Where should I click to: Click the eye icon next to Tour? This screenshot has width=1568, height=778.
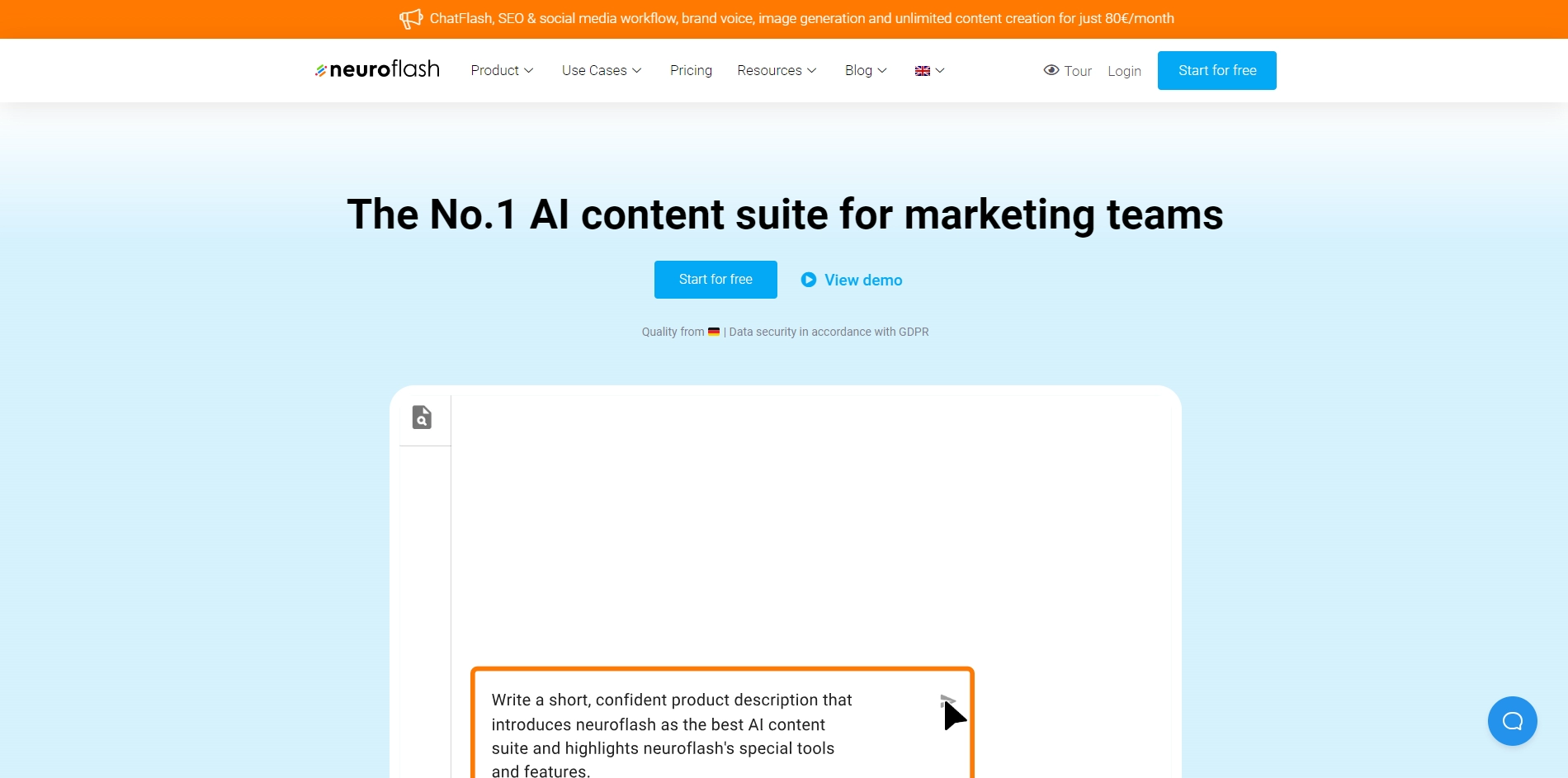pyautogui.click(x=1051, y=70)
